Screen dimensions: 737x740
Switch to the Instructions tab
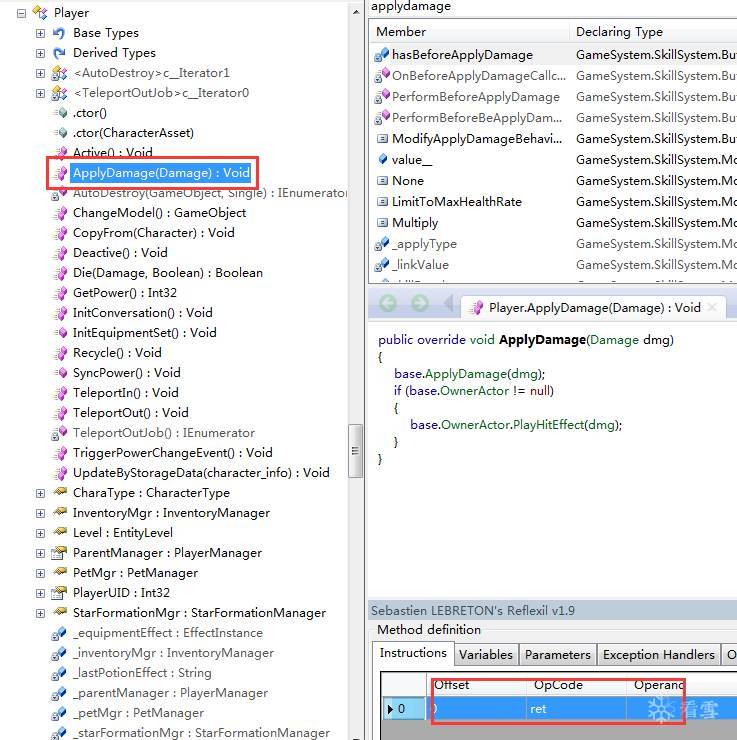coord(413,653)
